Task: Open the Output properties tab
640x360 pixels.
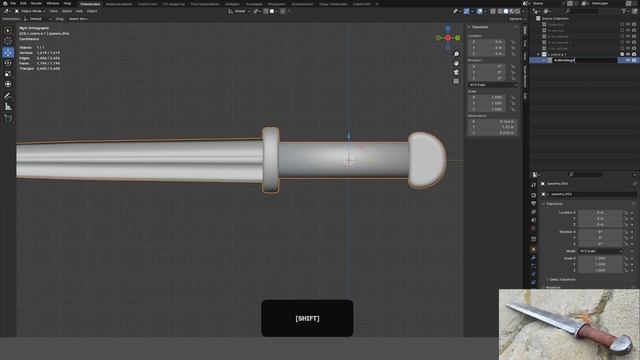Action: (533, 203)
